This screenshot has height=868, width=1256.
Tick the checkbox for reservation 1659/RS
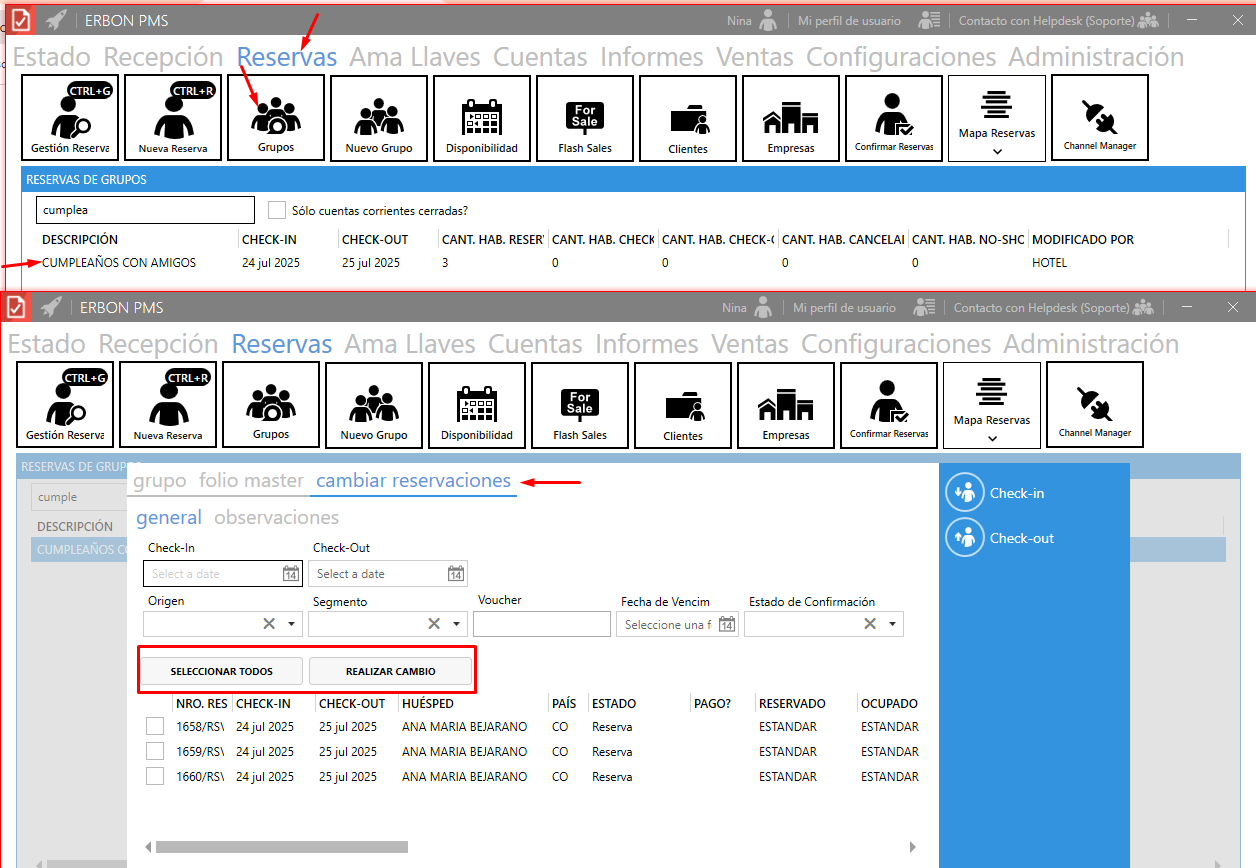[x=155, y=751]
